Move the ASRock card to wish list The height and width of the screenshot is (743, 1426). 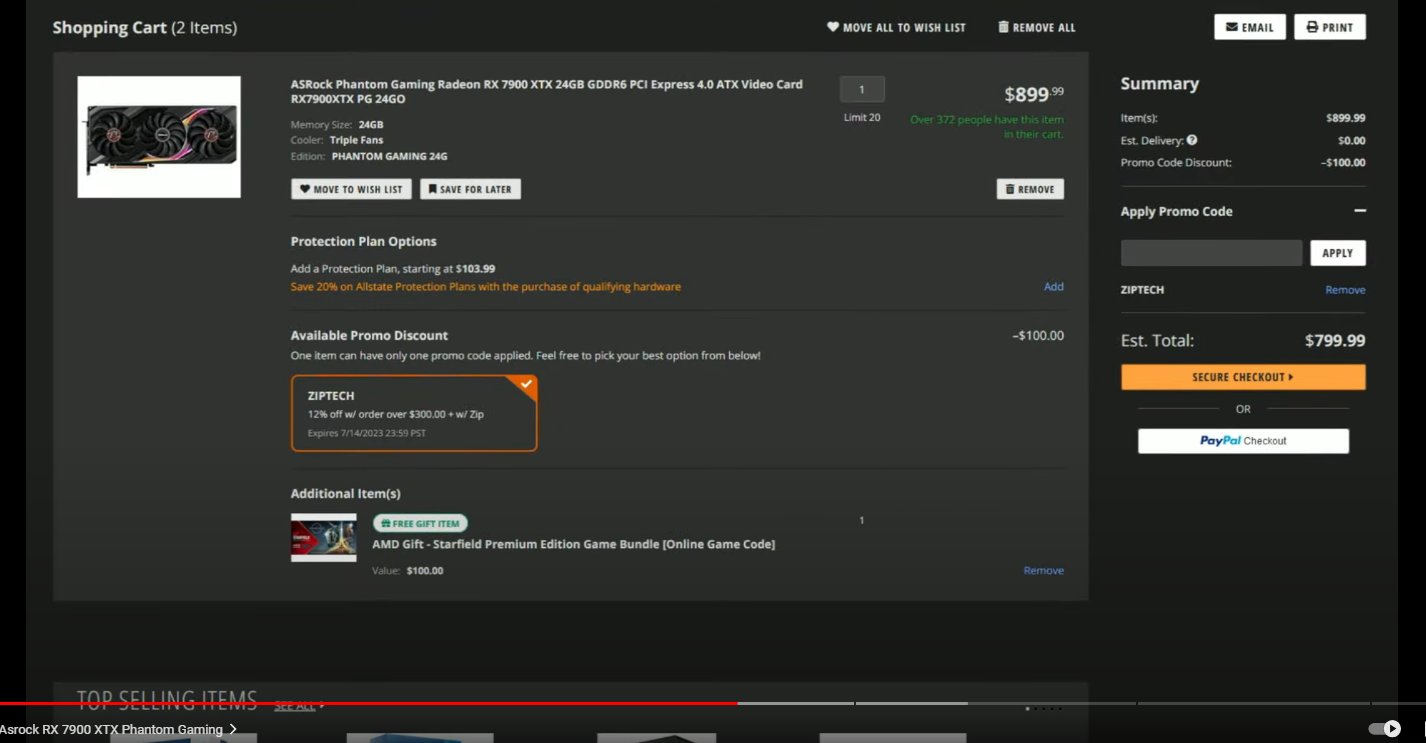pyautogui.click(x=351, y=189)
